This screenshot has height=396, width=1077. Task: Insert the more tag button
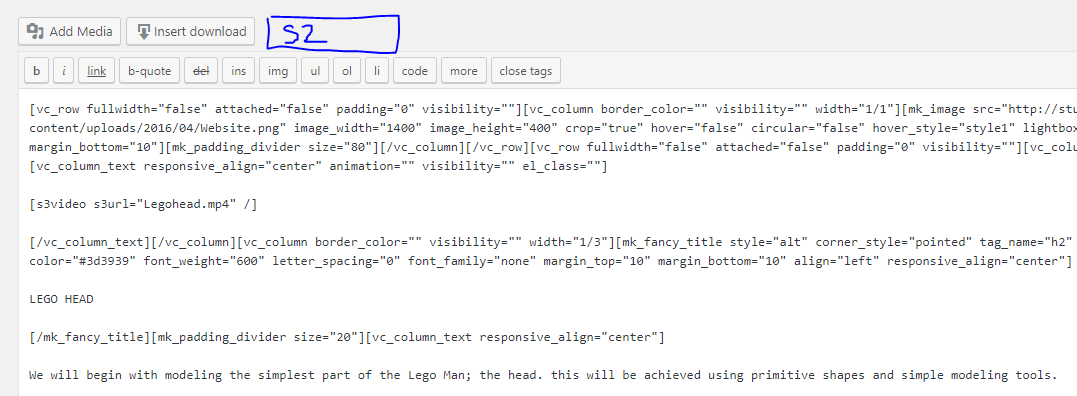click(464, 71)
